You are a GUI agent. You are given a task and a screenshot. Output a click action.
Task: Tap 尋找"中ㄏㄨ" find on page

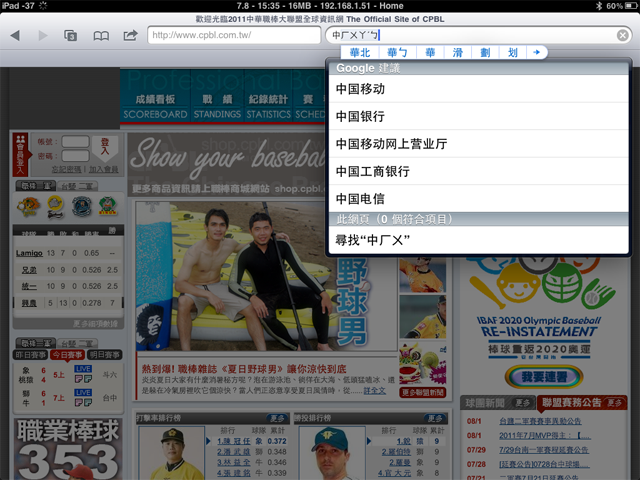pyautogui.click(x=478, y=240)
